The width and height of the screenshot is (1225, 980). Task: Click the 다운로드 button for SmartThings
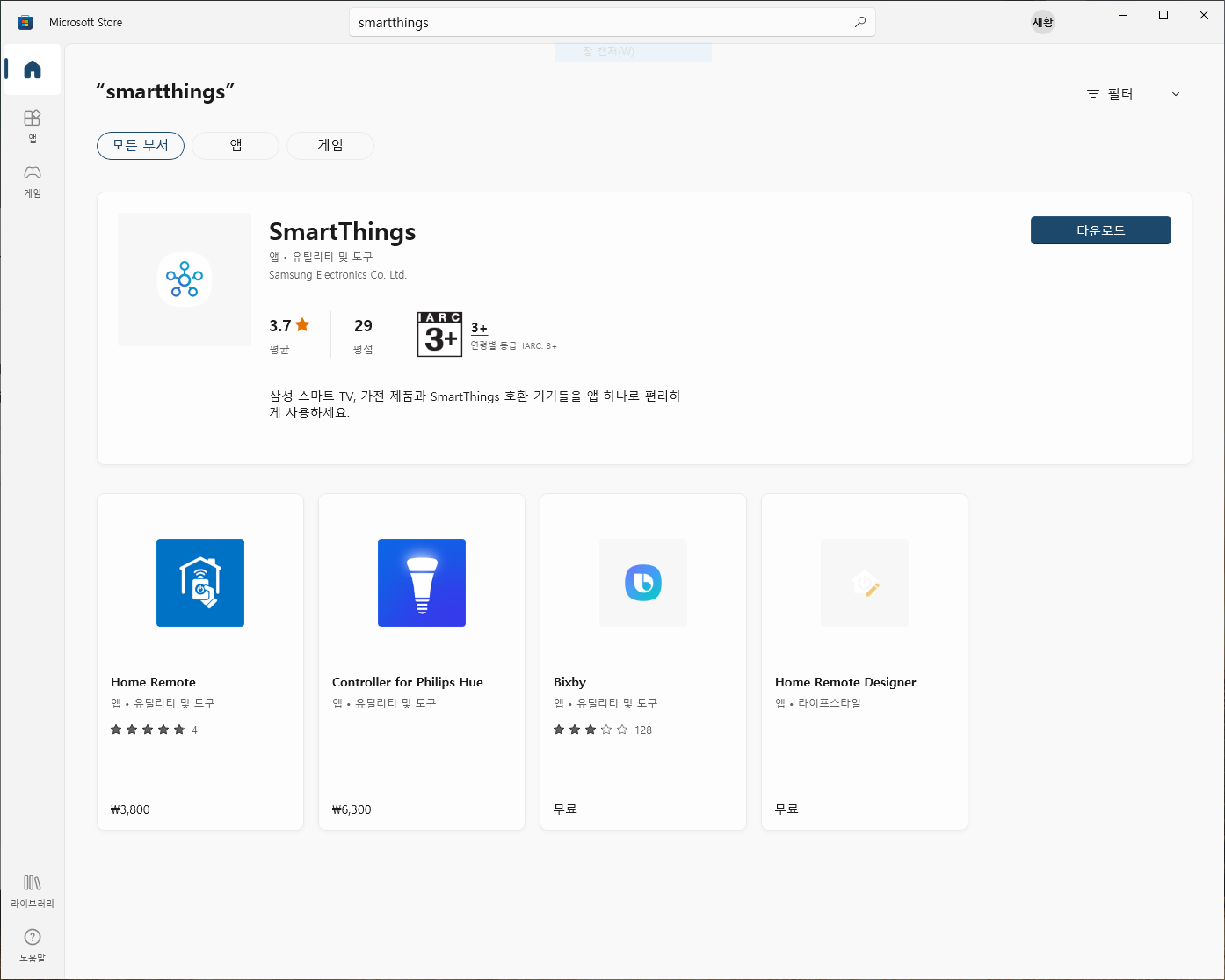[x=1101, y=230]
